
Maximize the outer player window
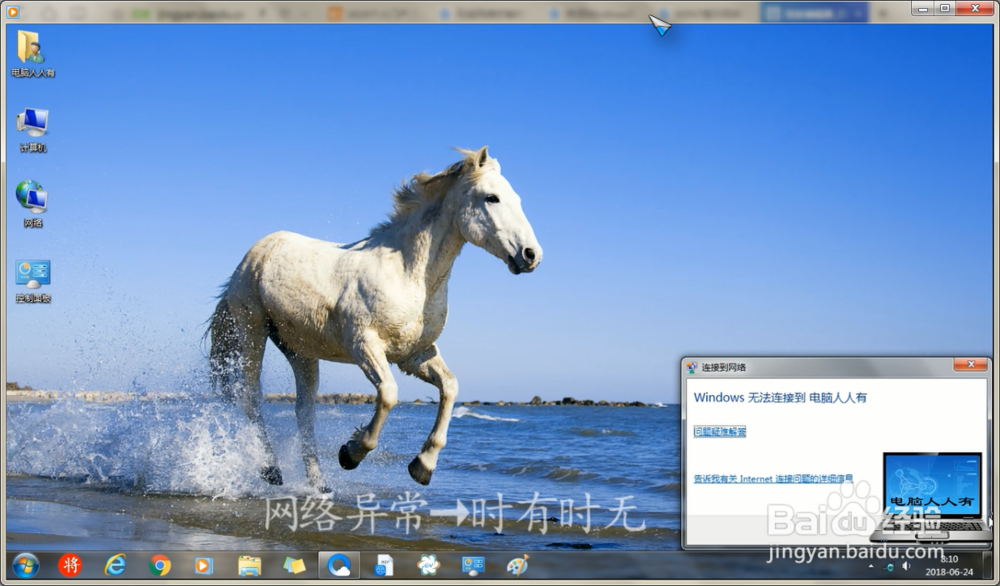click(945, 8)
